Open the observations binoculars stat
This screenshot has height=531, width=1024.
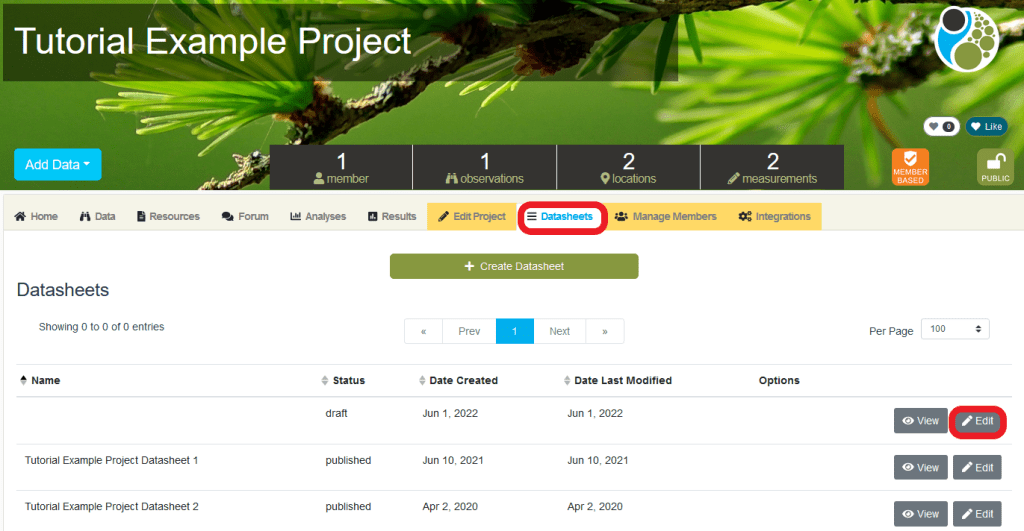(485, 168)
